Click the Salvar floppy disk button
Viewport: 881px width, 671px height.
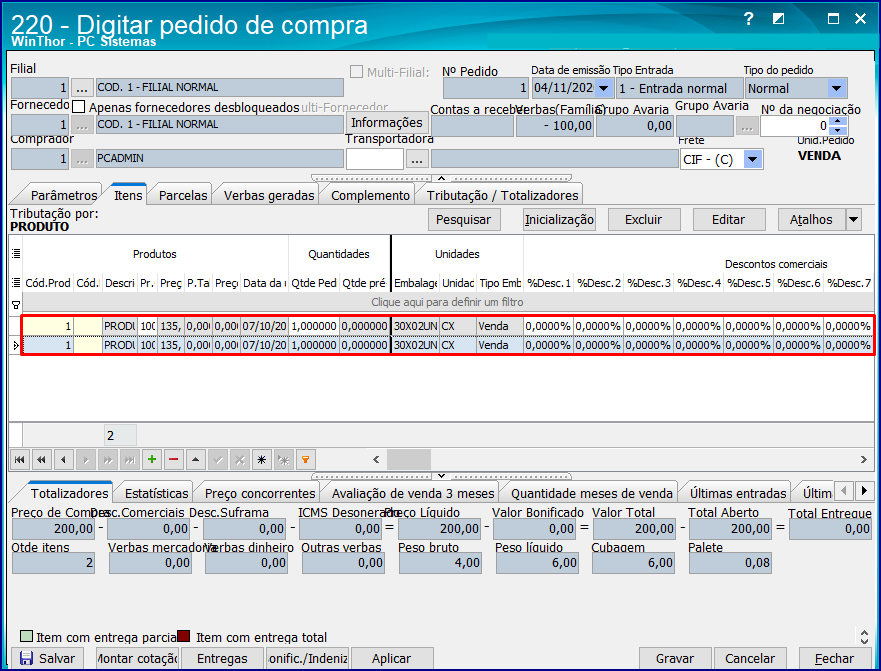[x=47, y=658]
